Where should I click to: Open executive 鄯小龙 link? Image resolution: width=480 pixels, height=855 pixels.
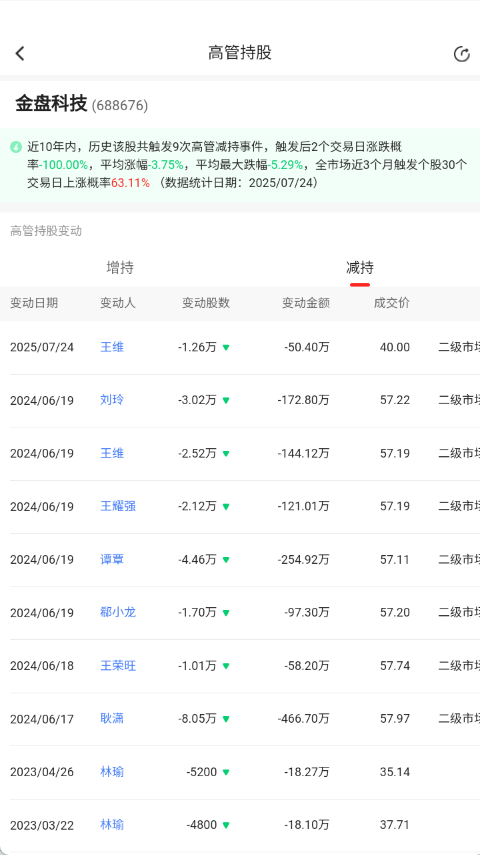coord(118,612)
